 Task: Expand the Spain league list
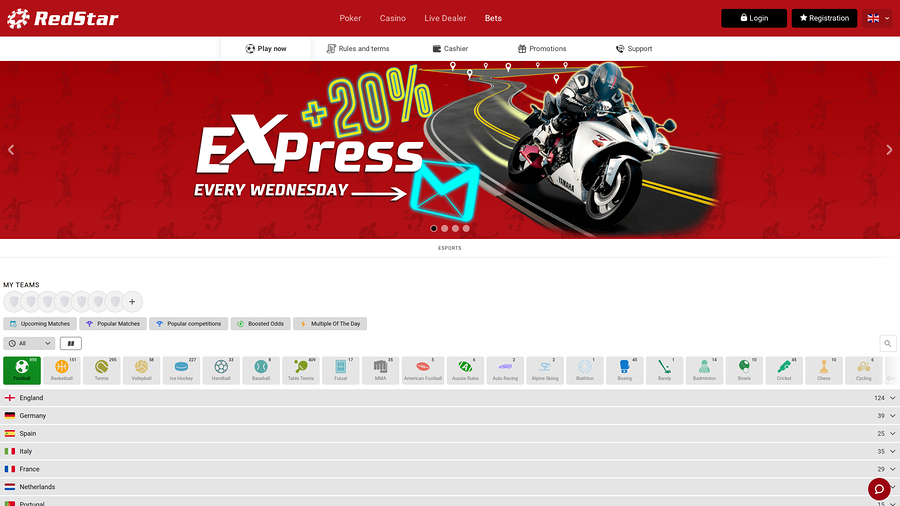tap(450, 433)
